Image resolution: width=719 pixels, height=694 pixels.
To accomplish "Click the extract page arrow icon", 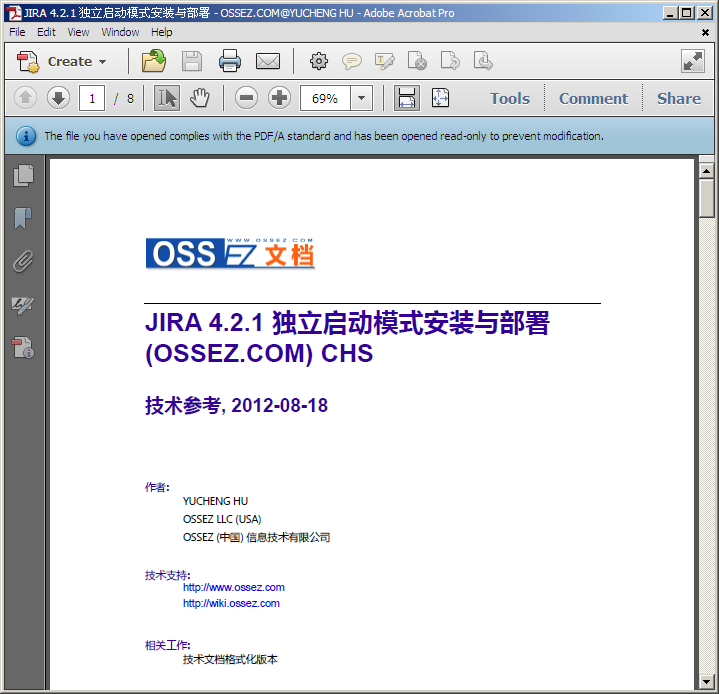I will pyautogui.click(x=450, y=61).
